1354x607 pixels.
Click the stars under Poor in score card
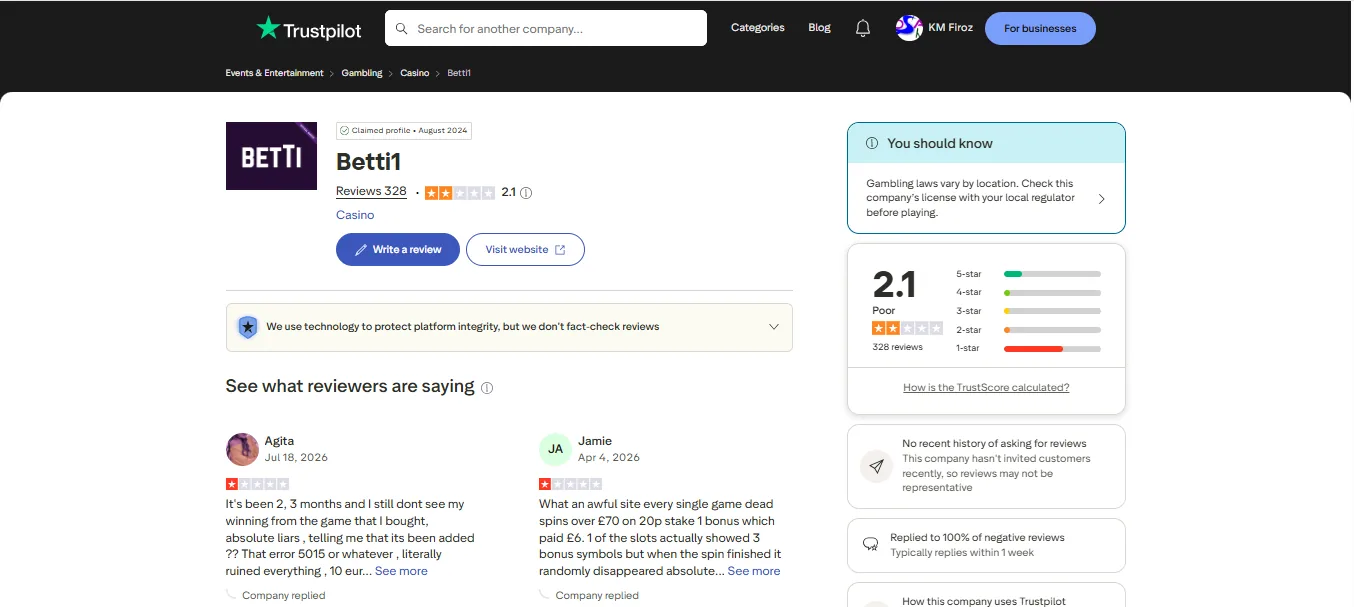(x=907, y=328)
